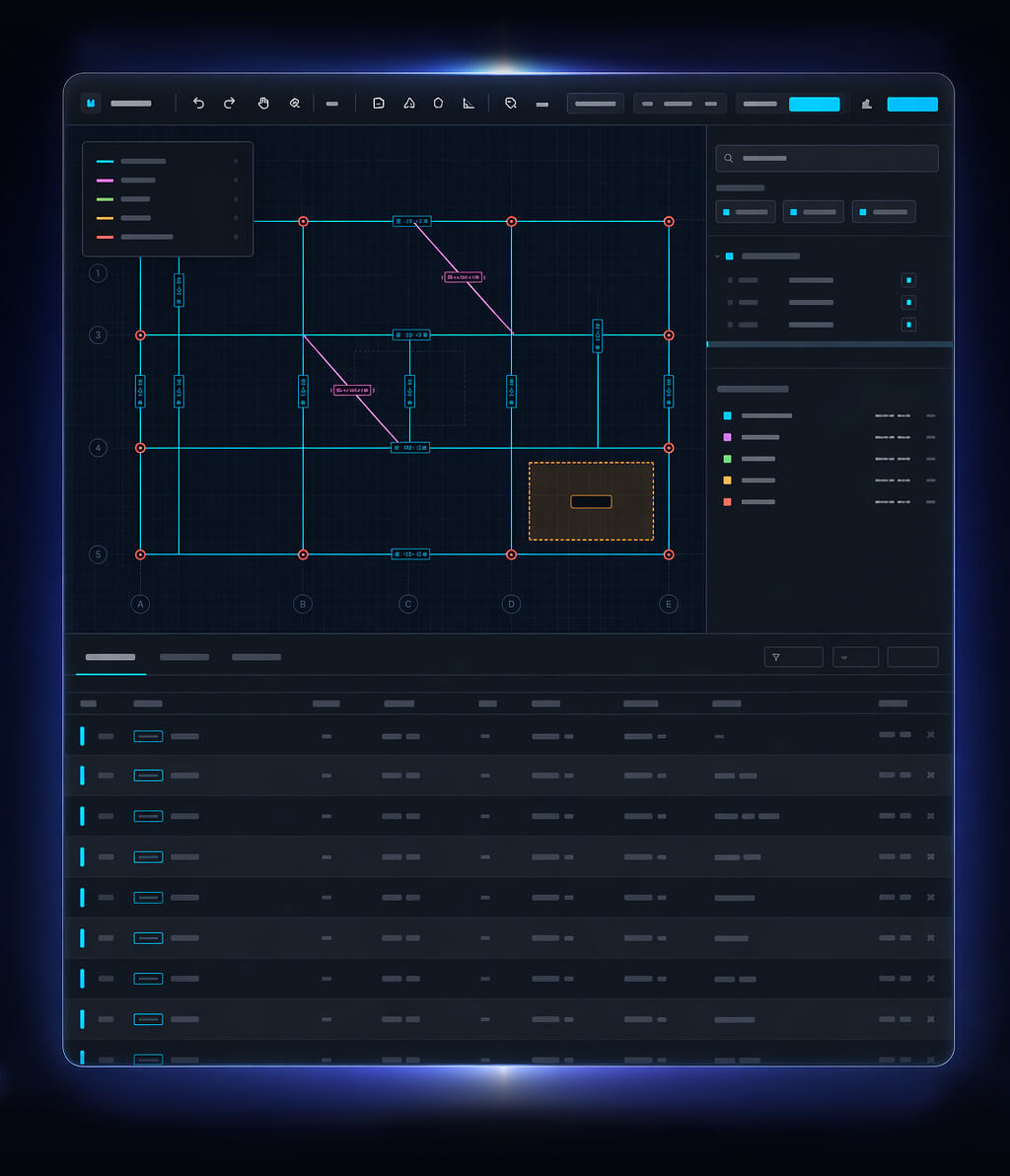
Task: Open the single-value dropdown field in the toolbar
Action: [596, 104]
